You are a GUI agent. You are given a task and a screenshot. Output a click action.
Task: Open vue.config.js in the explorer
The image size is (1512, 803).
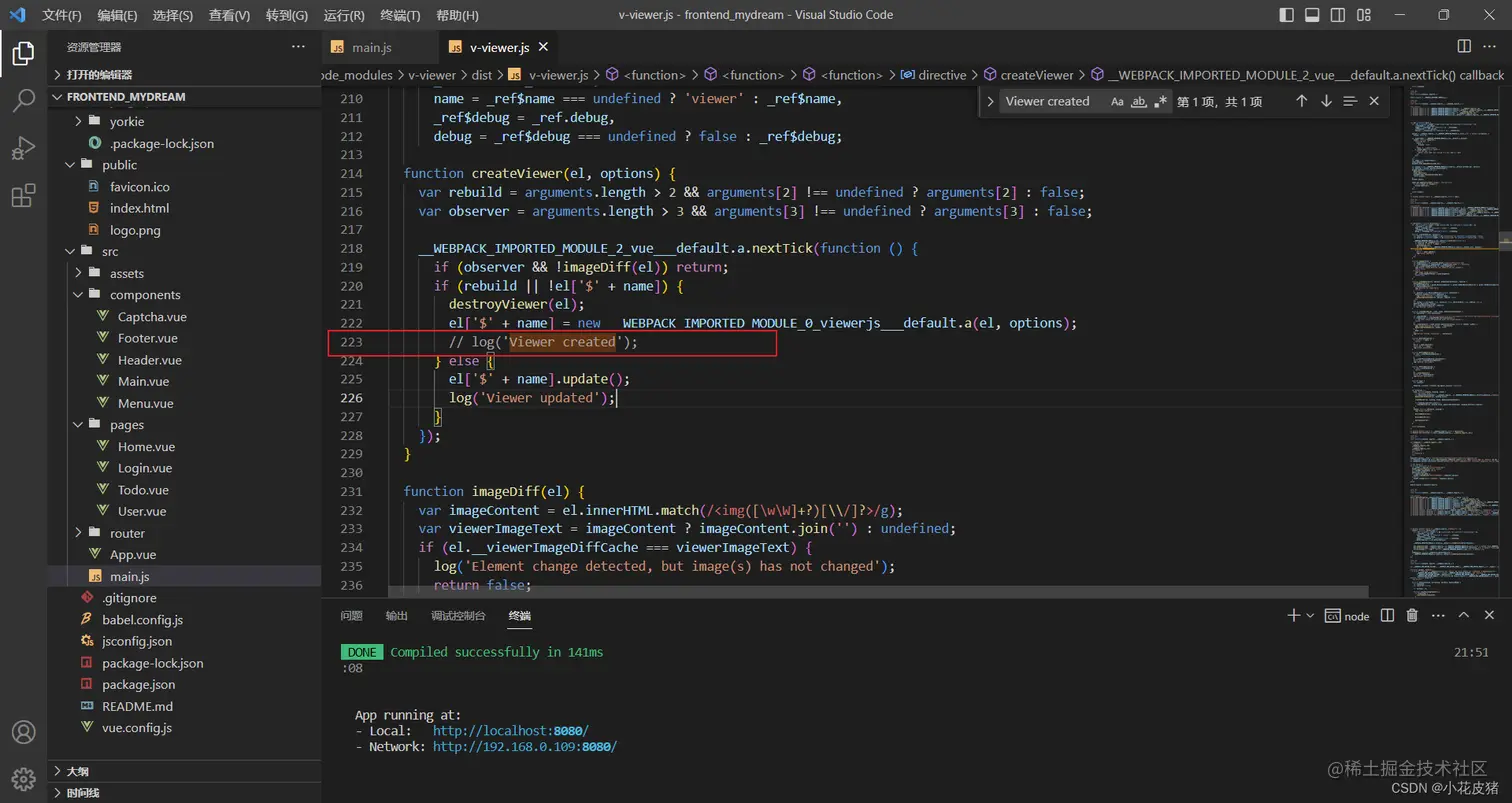(137, 728)
